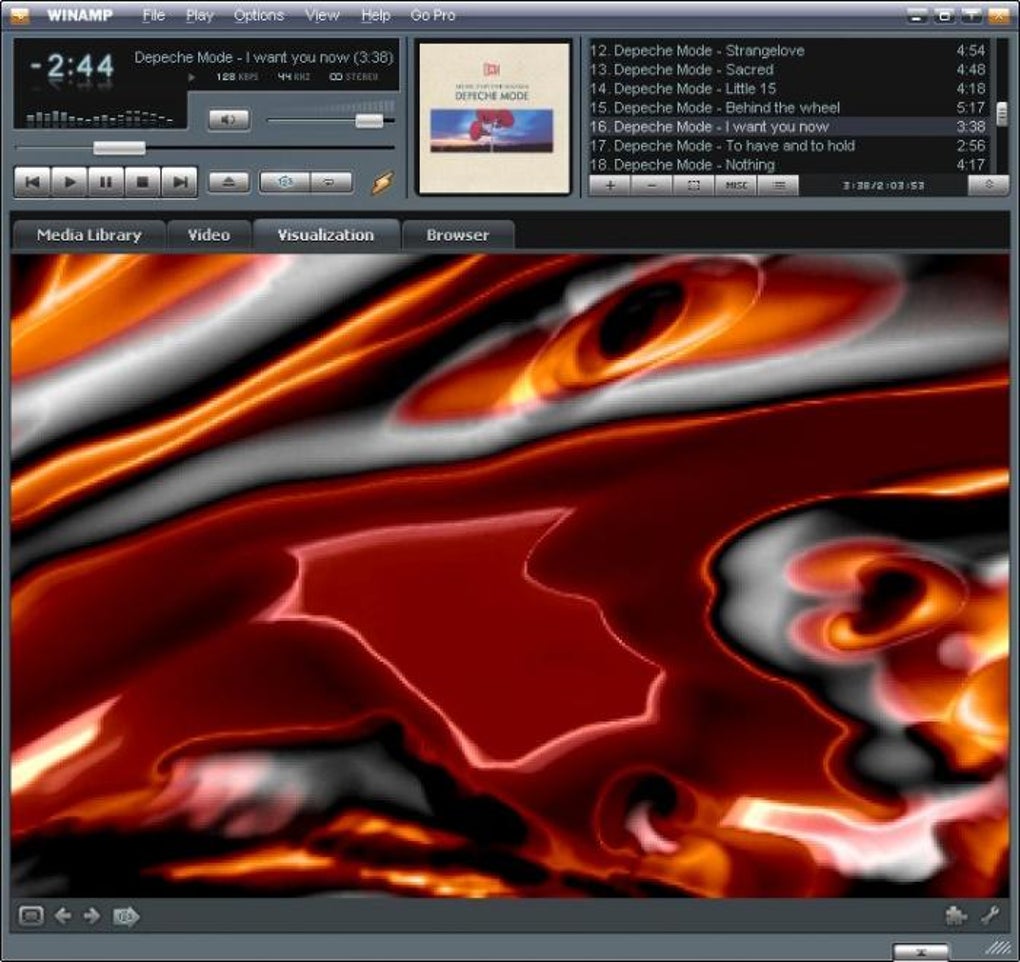Click the Winamp main menu icon
Screen dimensions: 1020x962
[20, 15]
